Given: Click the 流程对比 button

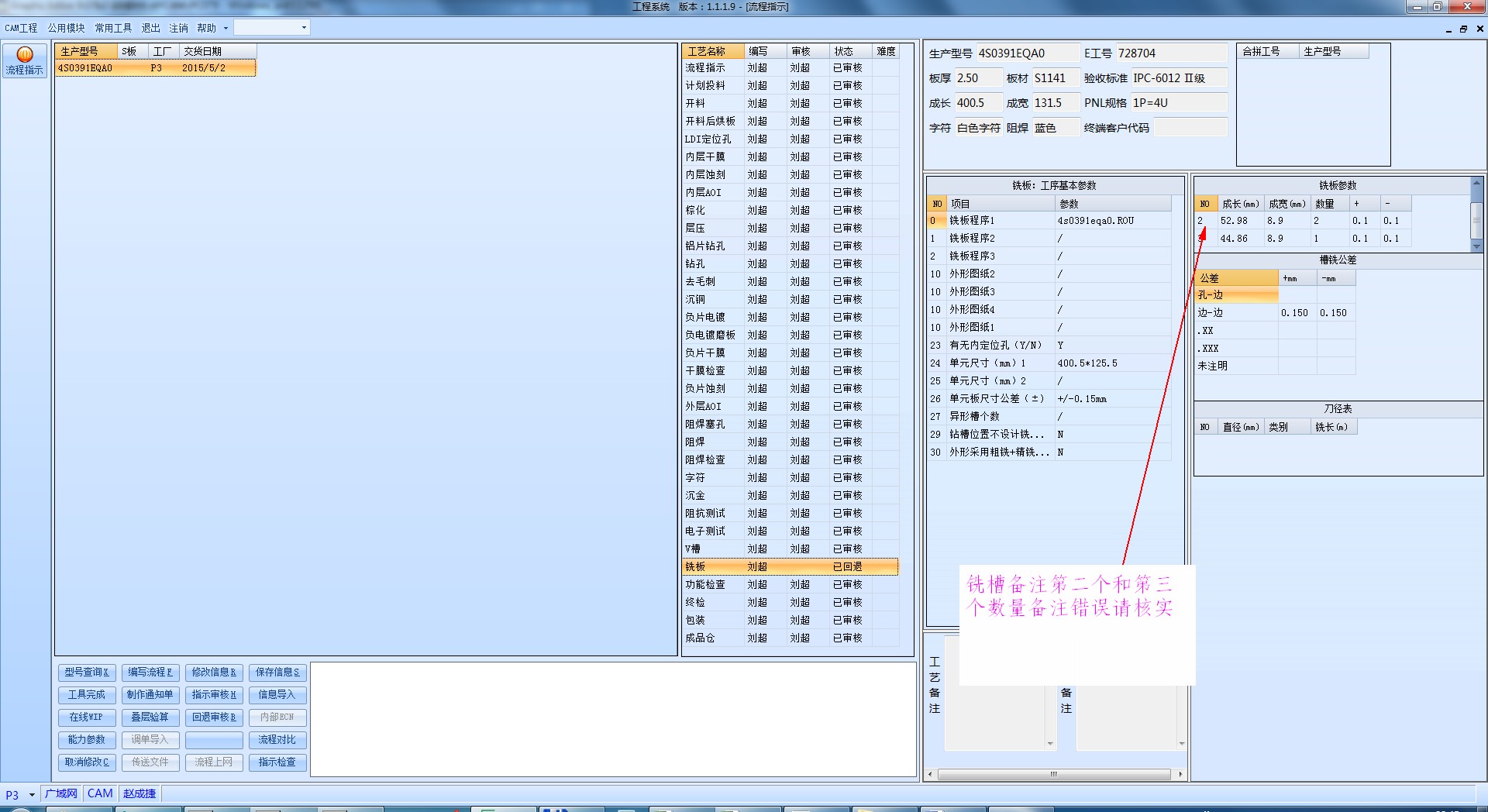Looking at the screenshot, I should 277,740.
